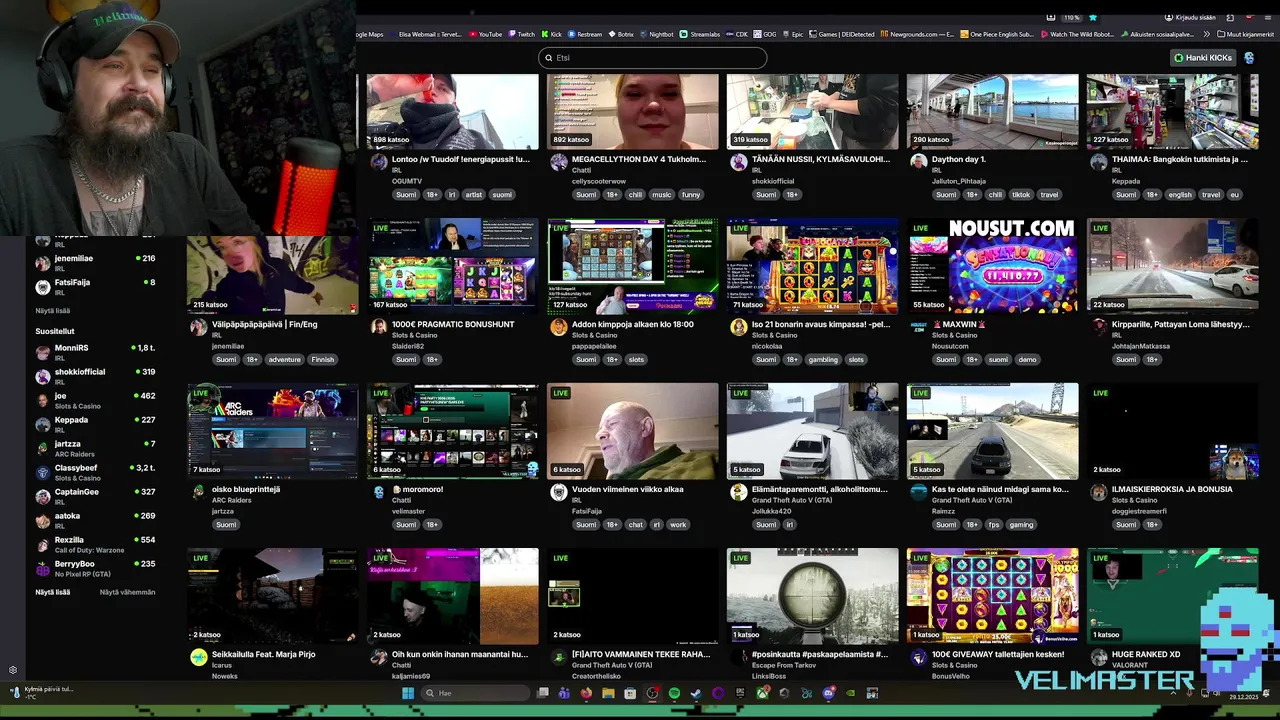Open the 1000€ PRAGMATIC BONUSHUNT stream thumbnail

[x=452, y=266]
